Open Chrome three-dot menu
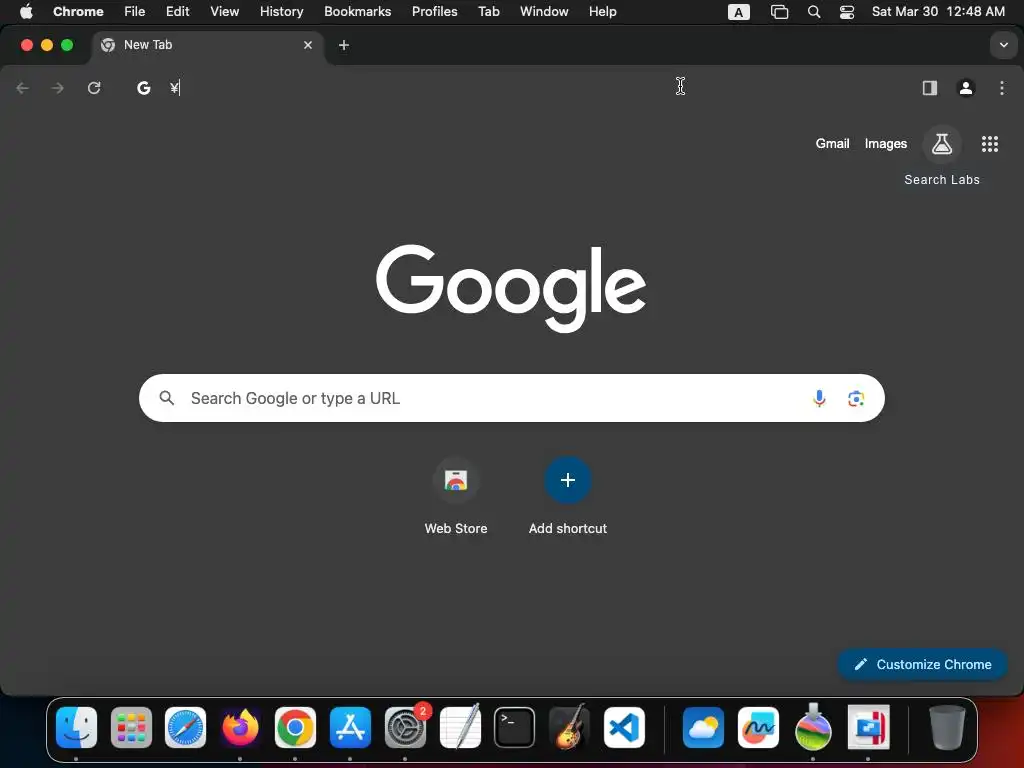Viewport: 1024px width, 768px height. (1002, 88)
